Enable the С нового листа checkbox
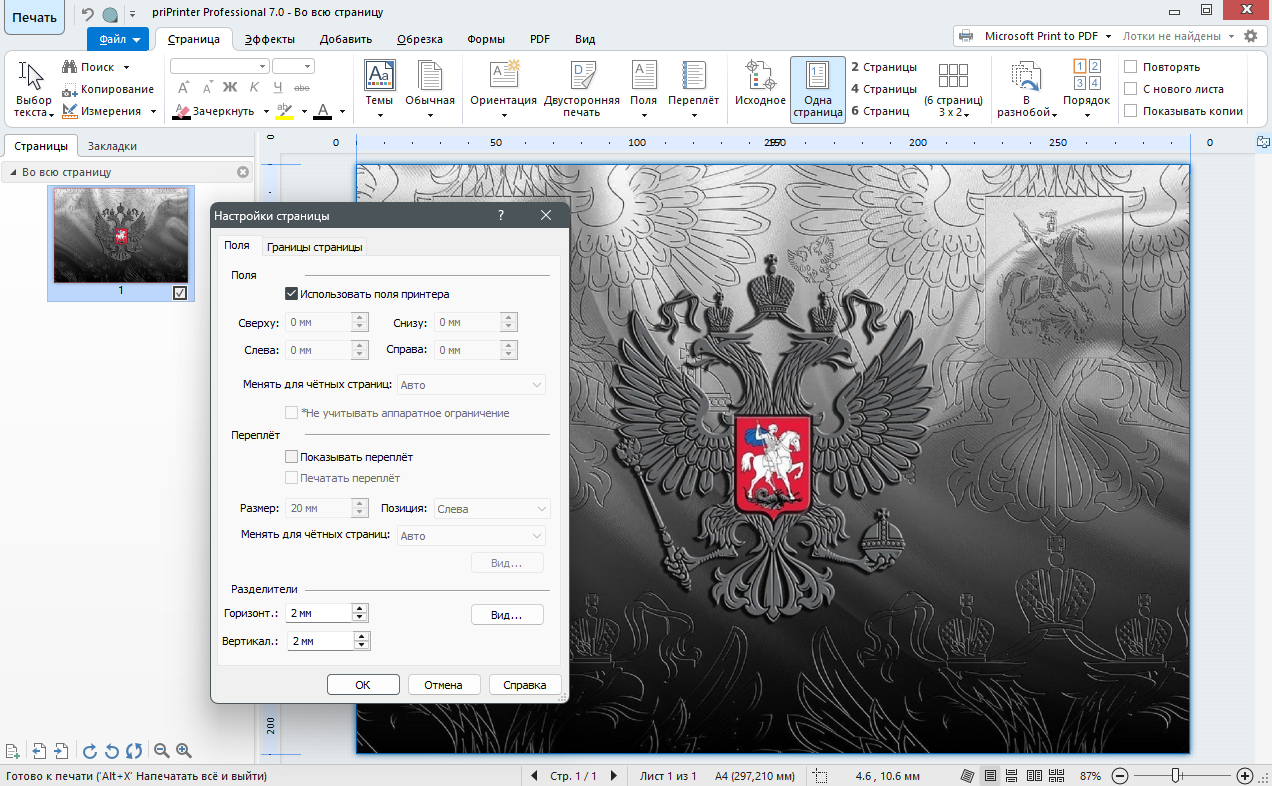The height and width of the screenshot is (786, 1272). (1131, 89)
